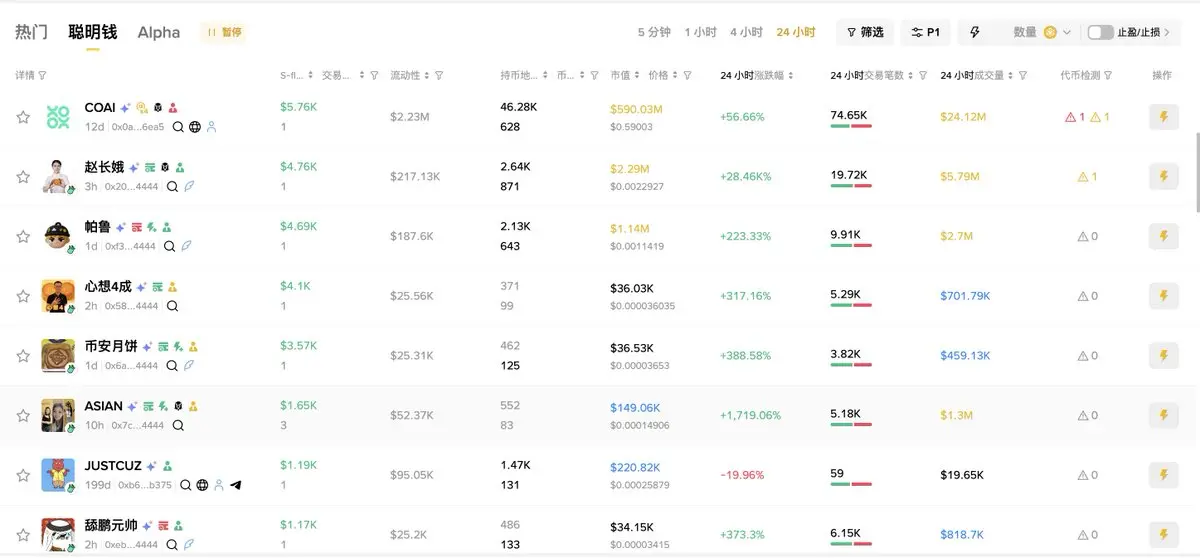
Task: Click the person icon in JUSTCUZ row
Action: tap(219, 485)
